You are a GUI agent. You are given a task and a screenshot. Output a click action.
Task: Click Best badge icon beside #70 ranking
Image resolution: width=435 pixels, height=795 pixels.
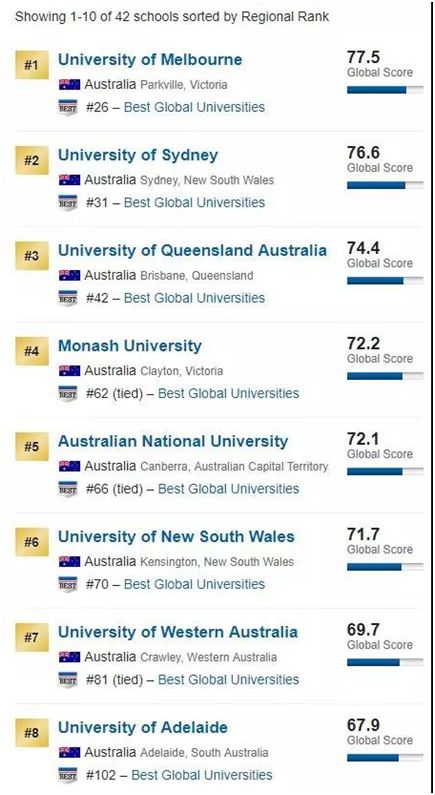coord(68,584)
